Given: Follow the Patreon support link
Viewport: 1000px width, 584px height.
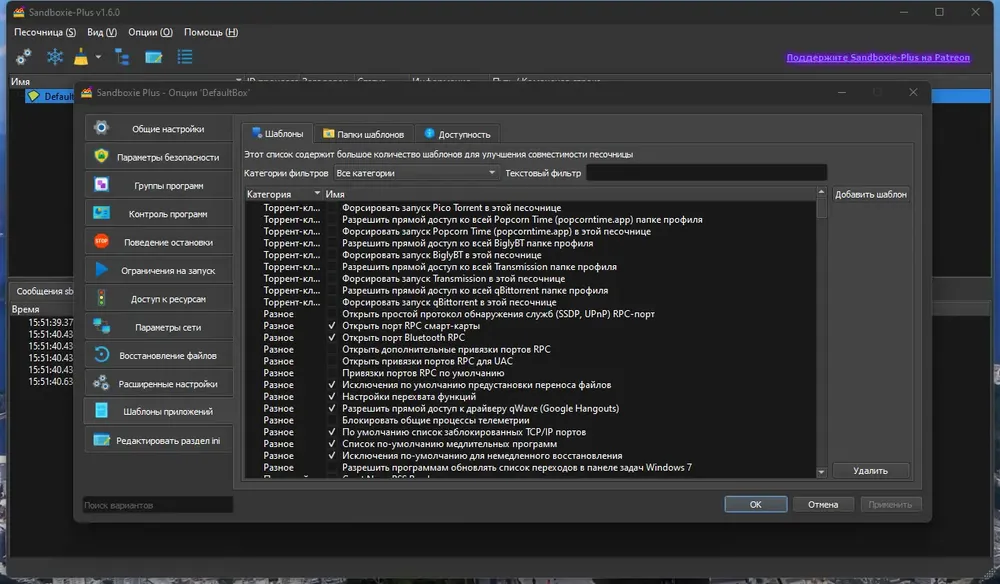Looking at the screenshot, I should pyautogui.click(x=878, y=57).
